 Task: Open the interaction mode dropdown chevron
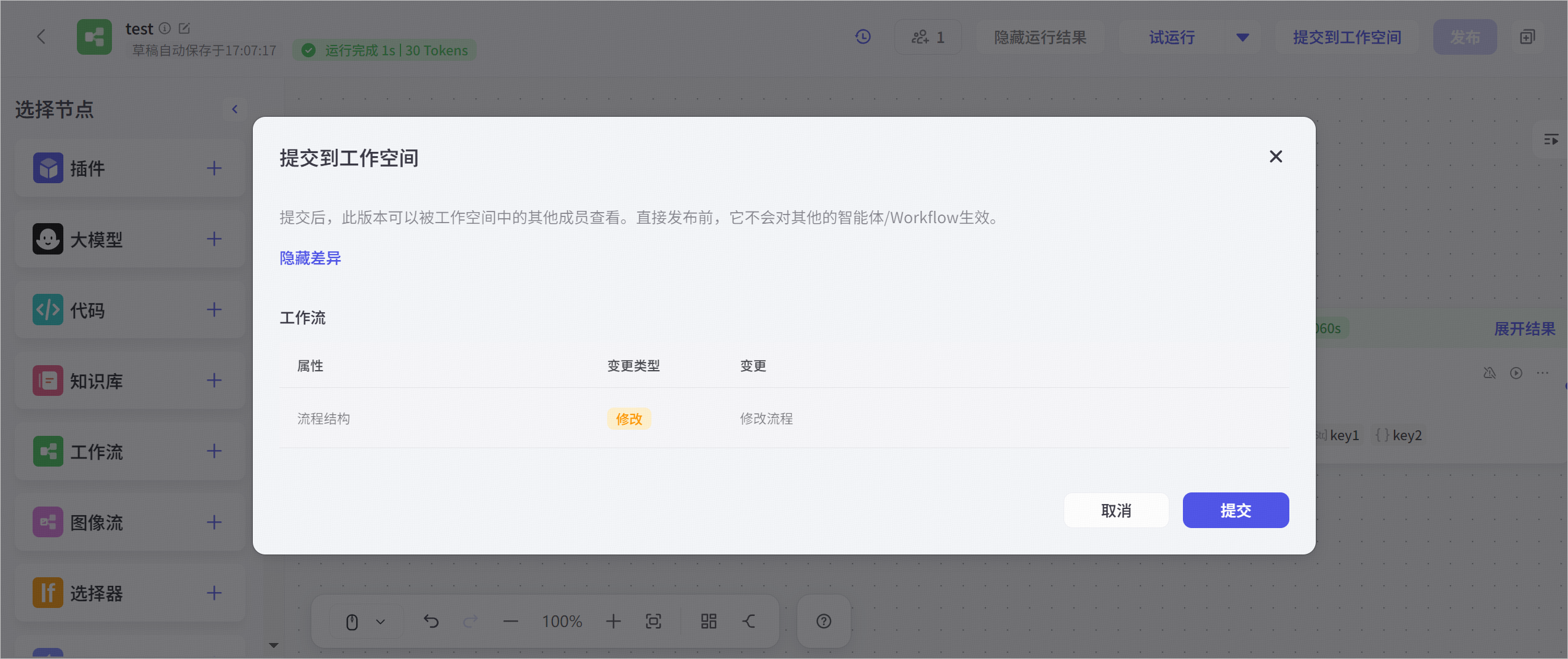pyautogui.click(x=380, y=622)
